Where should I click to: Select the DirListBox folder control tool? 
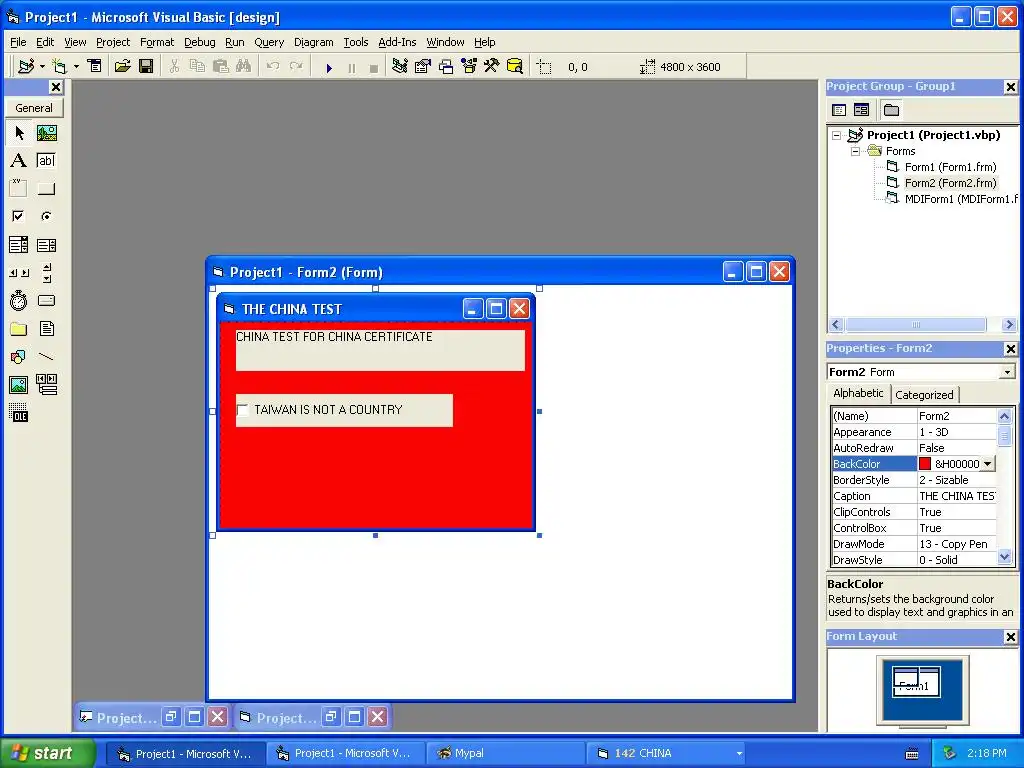tap(19, 328)
